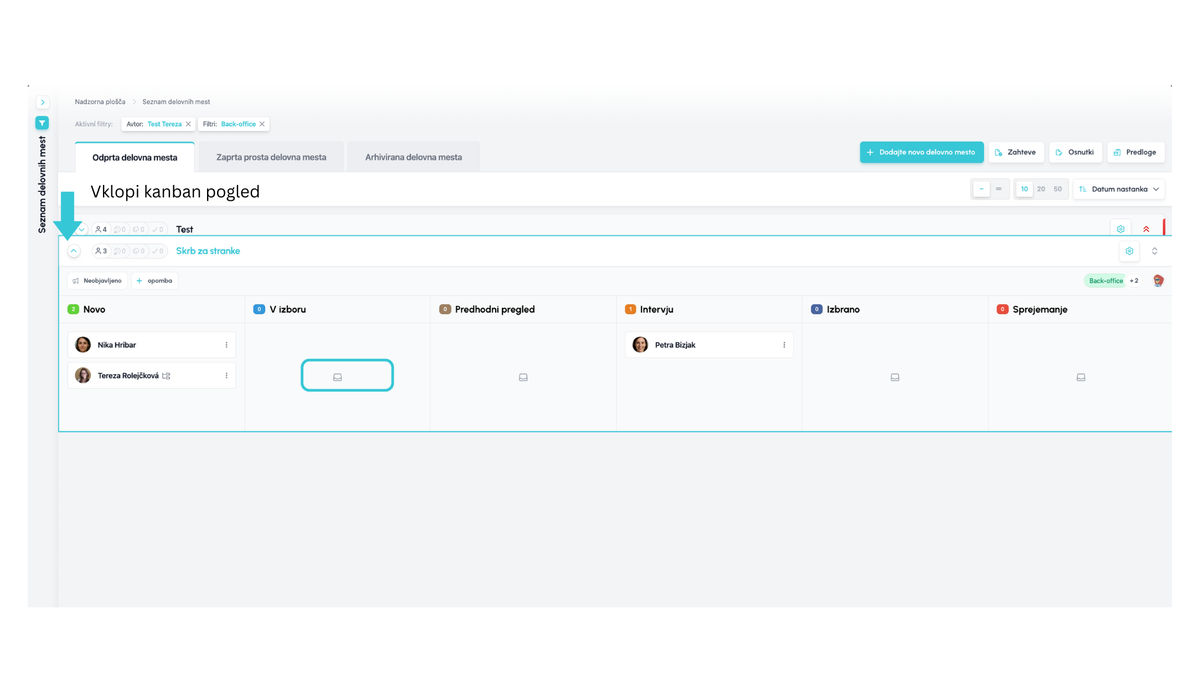This screenshot has width=1200, height=675.
Task: Remove the Filtri: Back-office filter
Action: (x=262, y=124)
